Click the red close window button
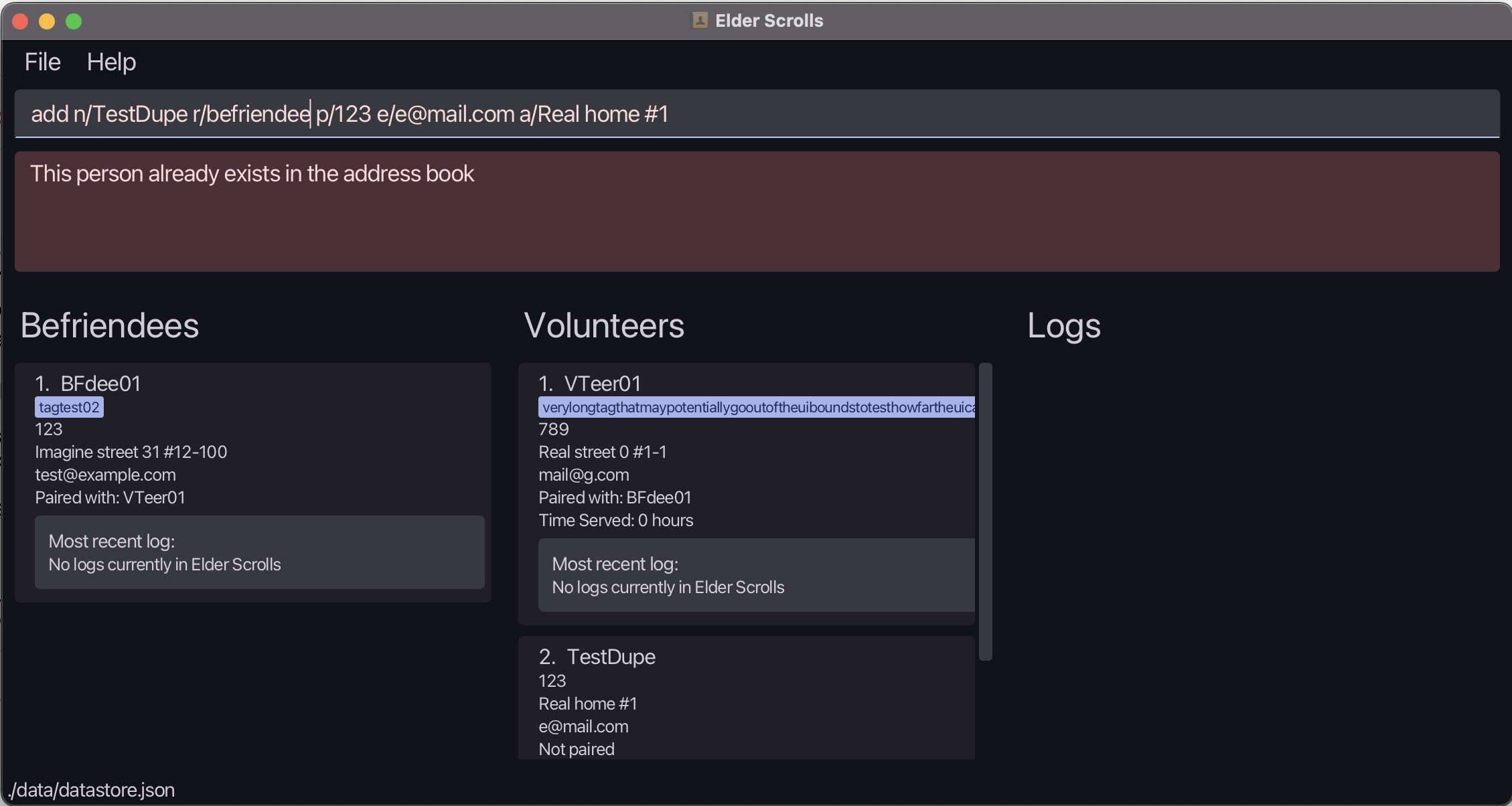 [20, 21]
